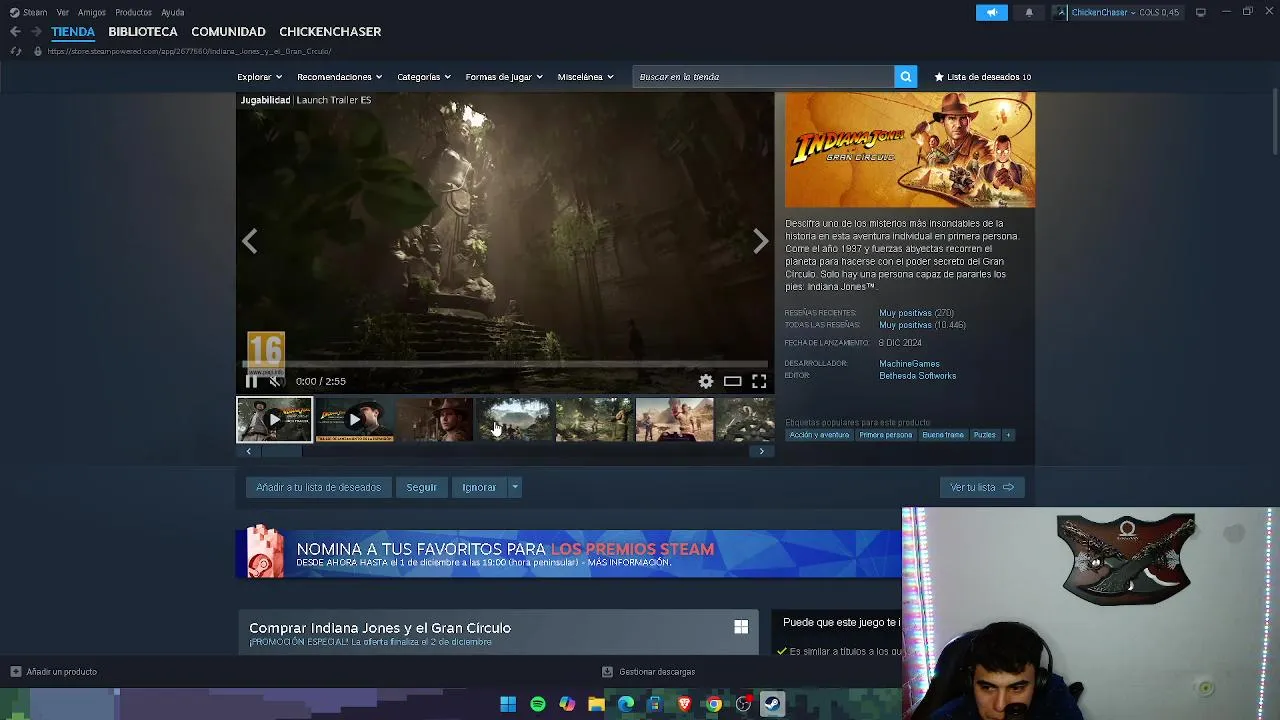Pause the launch trailer
This screenshot has height=720, width=1280.
pos(251,381)
